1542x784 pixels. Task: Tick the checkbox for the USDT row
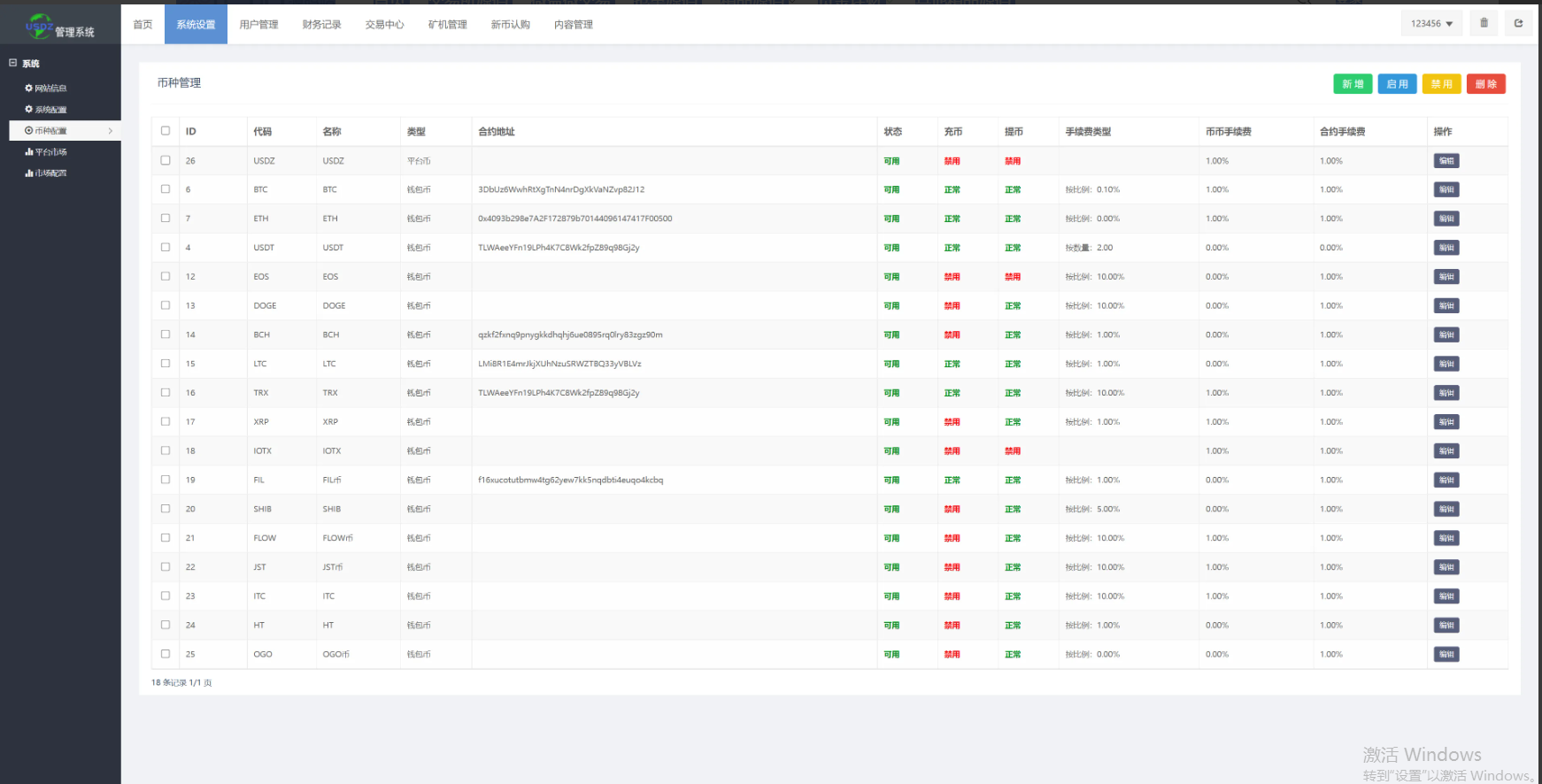[166, 248]
